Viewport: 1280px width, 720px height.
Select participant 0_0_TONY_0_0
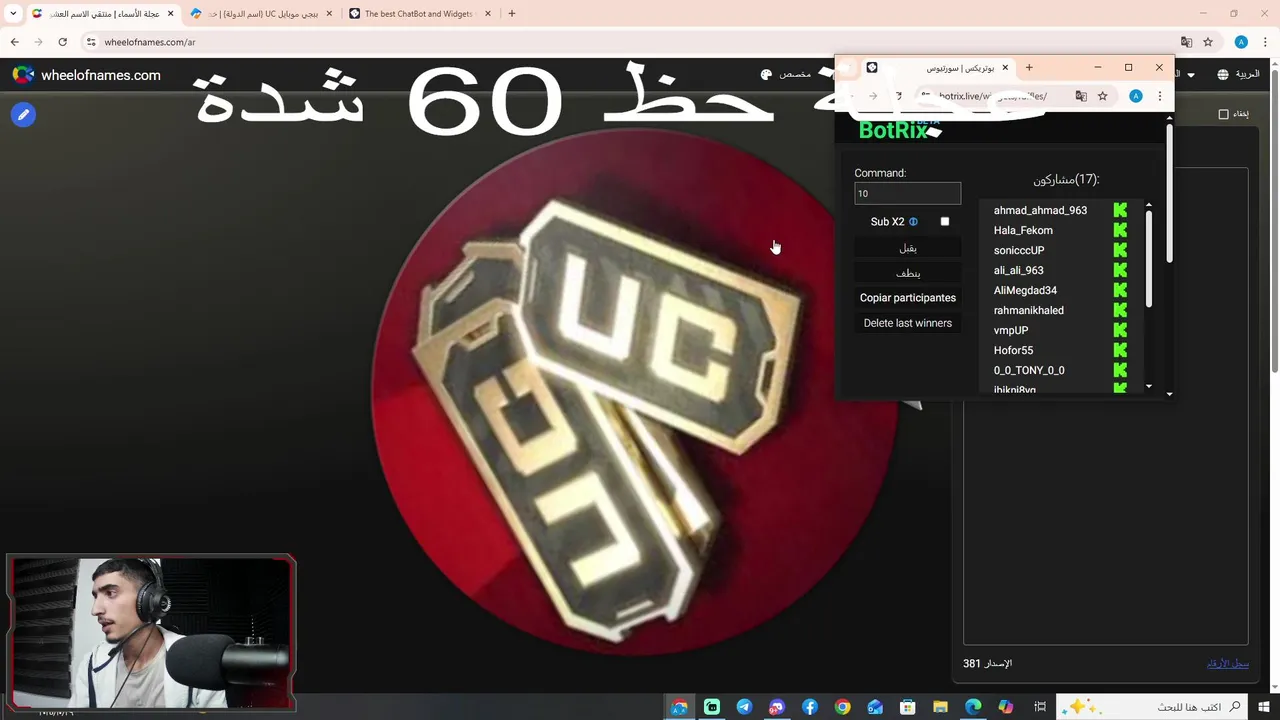(x=1028, y=370)
